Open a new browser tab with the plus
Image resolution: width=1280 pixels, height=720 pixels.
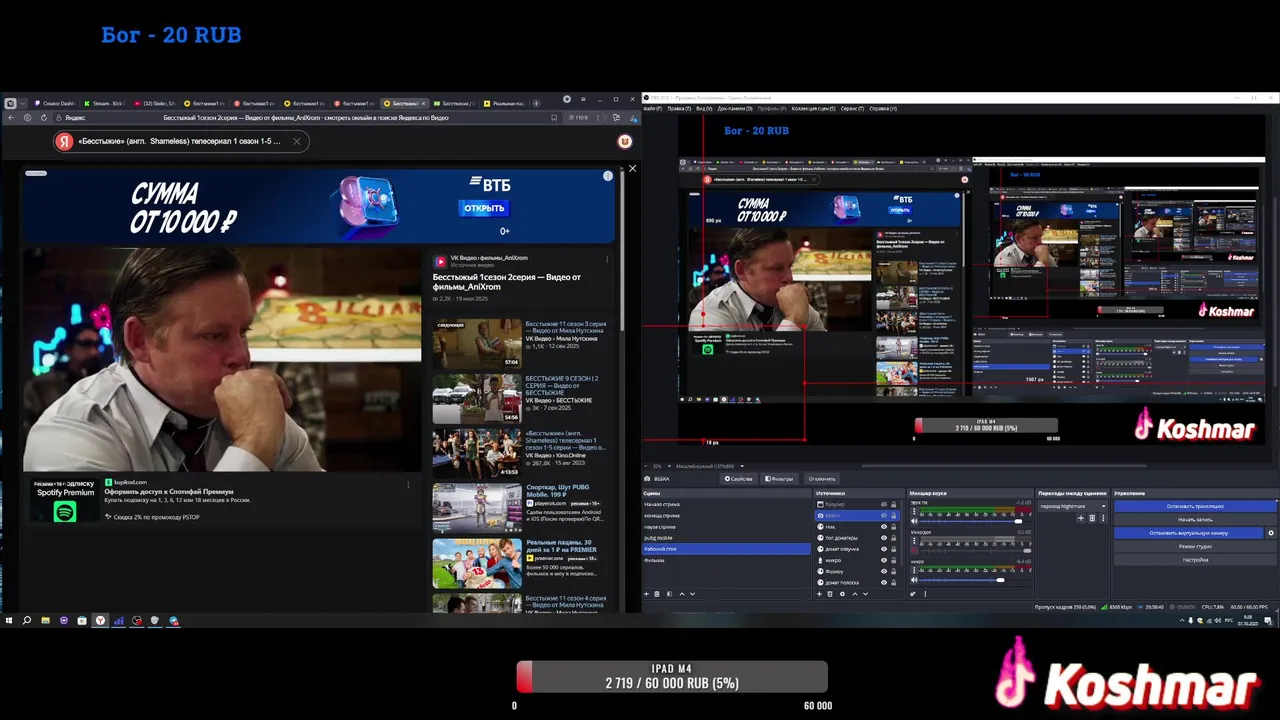coord(536,103)
